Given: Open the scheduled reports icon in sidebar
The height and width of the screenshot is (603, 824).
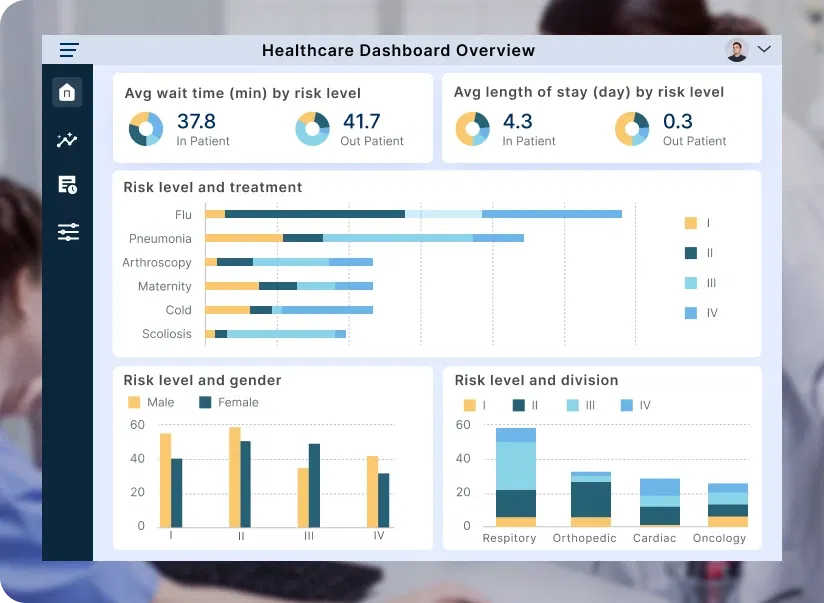Looking at the screenshot, I should pyautogui.click(x=67, y=185).
